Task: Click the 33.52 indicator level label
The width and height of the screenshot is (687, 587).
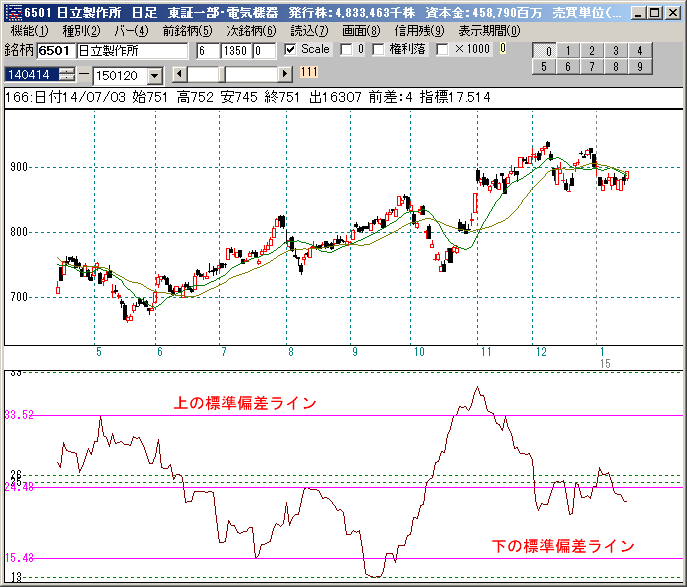Action: (19, 415)
